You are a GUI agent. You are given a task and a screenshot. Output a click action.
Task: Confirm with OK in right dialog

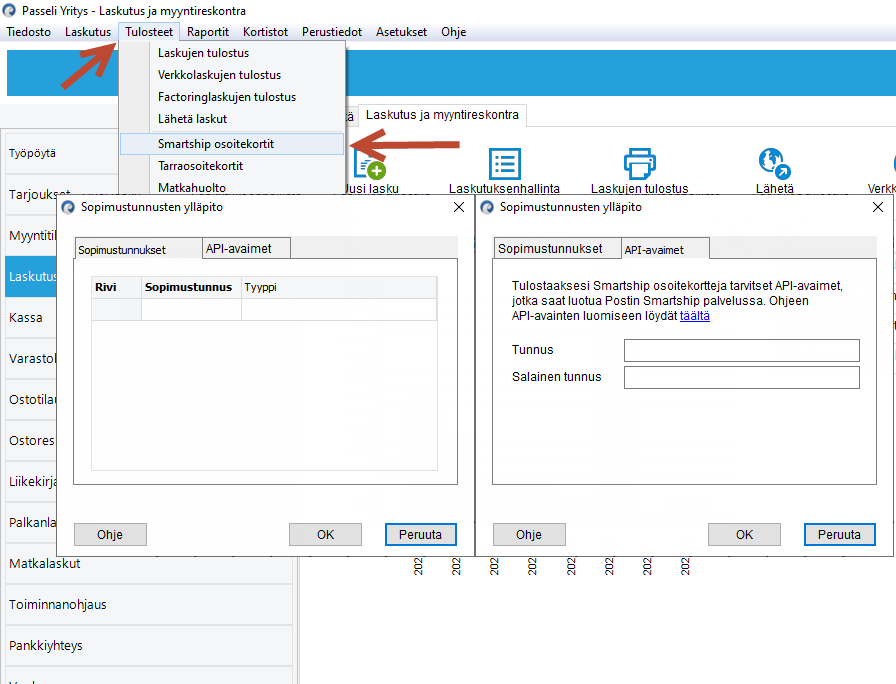click(x=744, y=535)
